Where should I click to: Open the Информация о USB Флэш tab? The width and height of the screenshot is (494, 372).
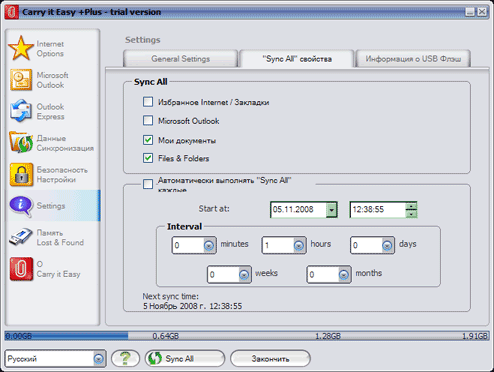click(413, 59)
